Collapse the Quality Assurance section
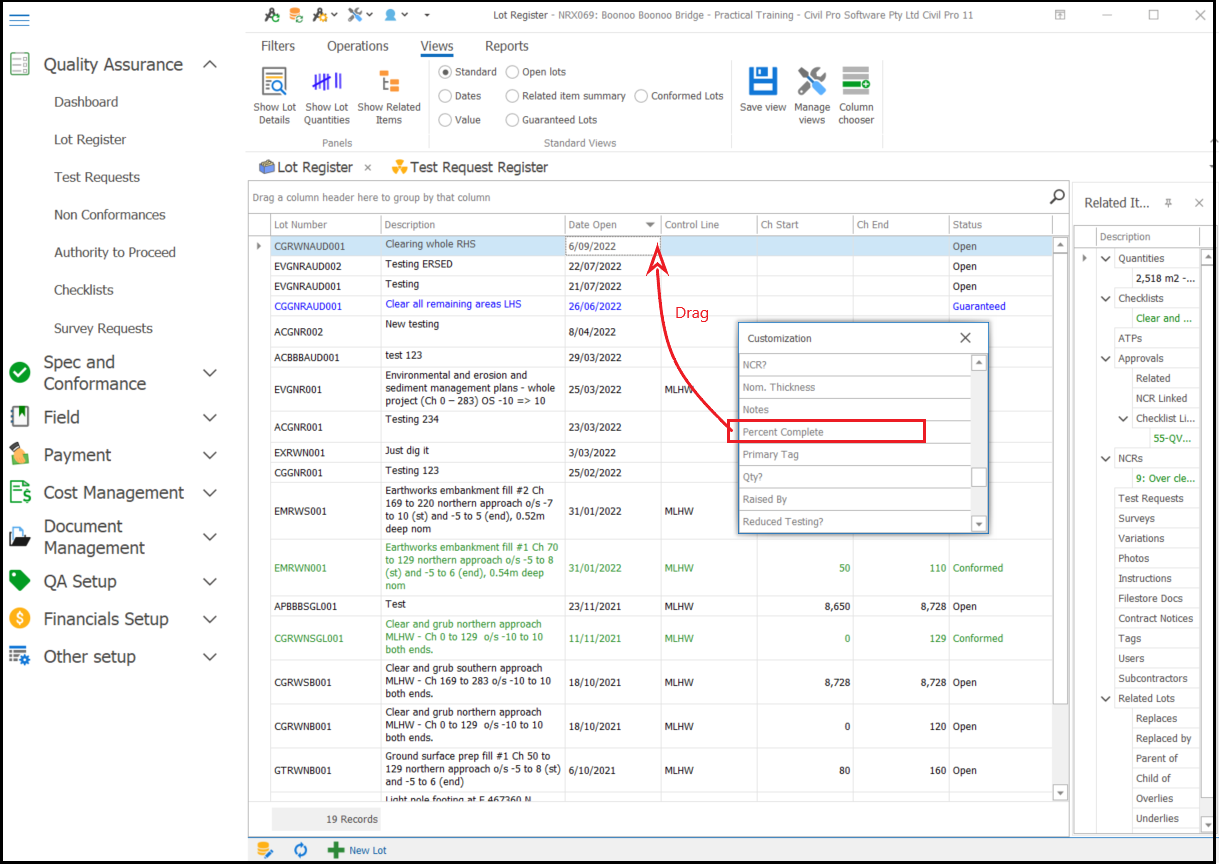Screen dimensions: 1219x864 210,65
